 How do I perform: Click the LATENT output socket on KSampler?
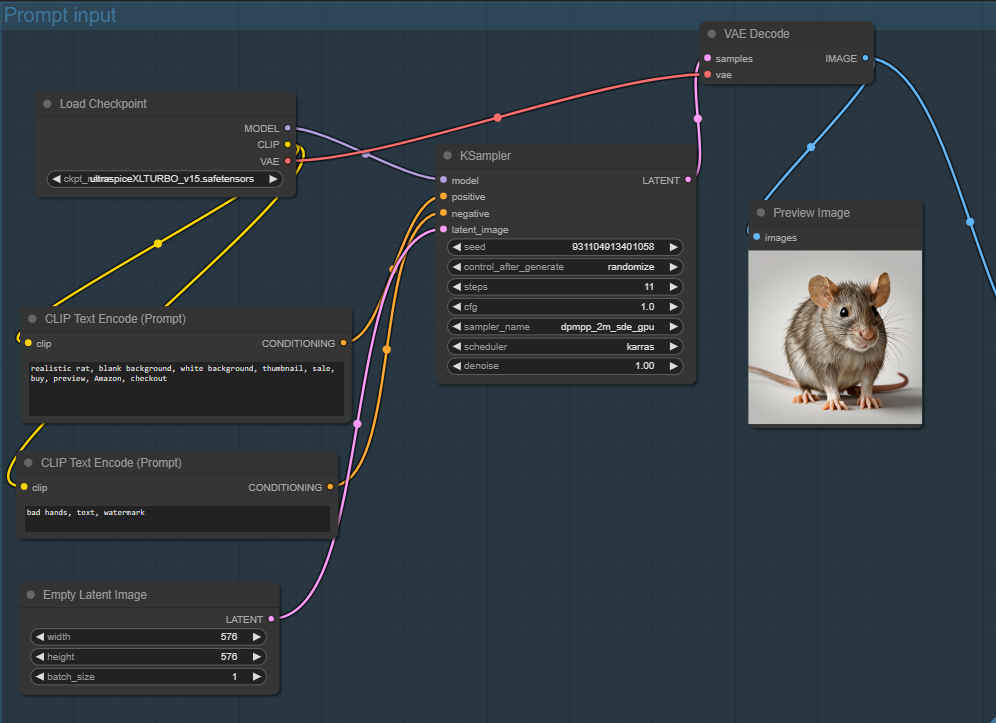[688, 180]
